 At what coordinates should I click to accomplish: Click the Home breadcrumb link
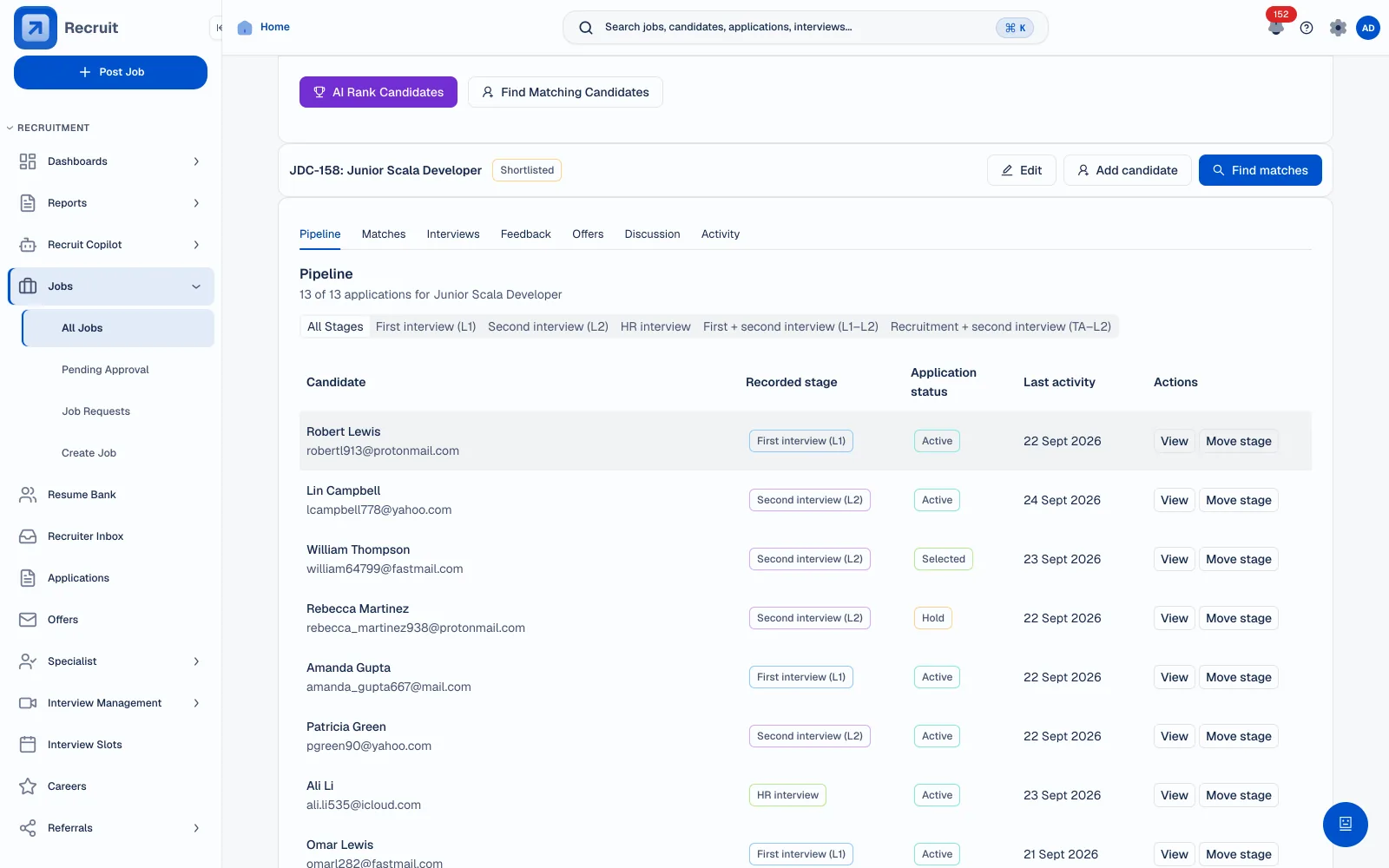click(x=275, y=27)
